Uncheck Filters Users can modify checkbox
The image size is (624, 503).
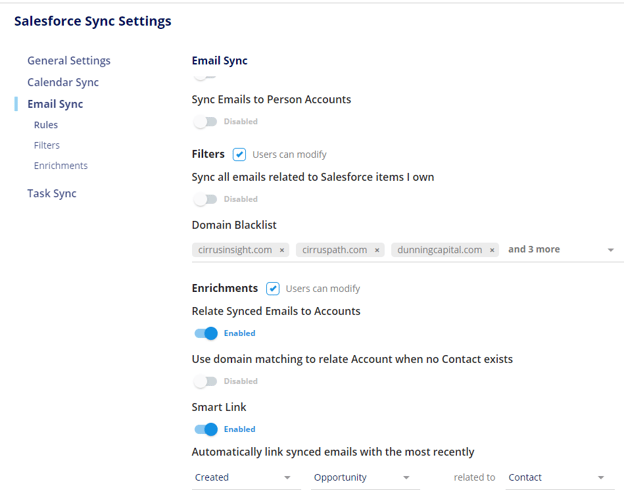click(x=239, y=154)
